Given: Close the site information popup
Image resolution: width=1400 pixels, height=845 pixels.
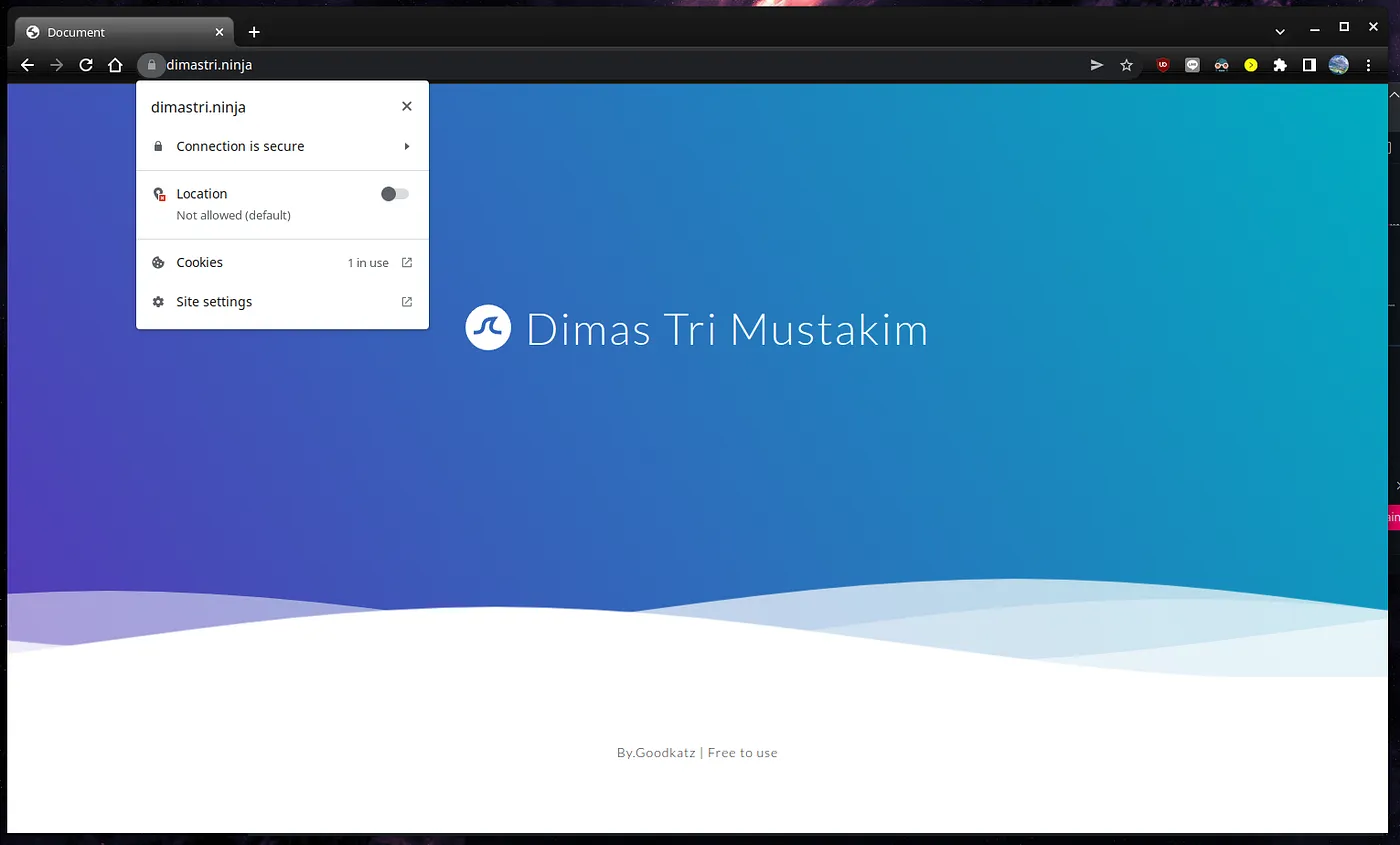Looking at the screenshot, I should click(x=406, y=106).
